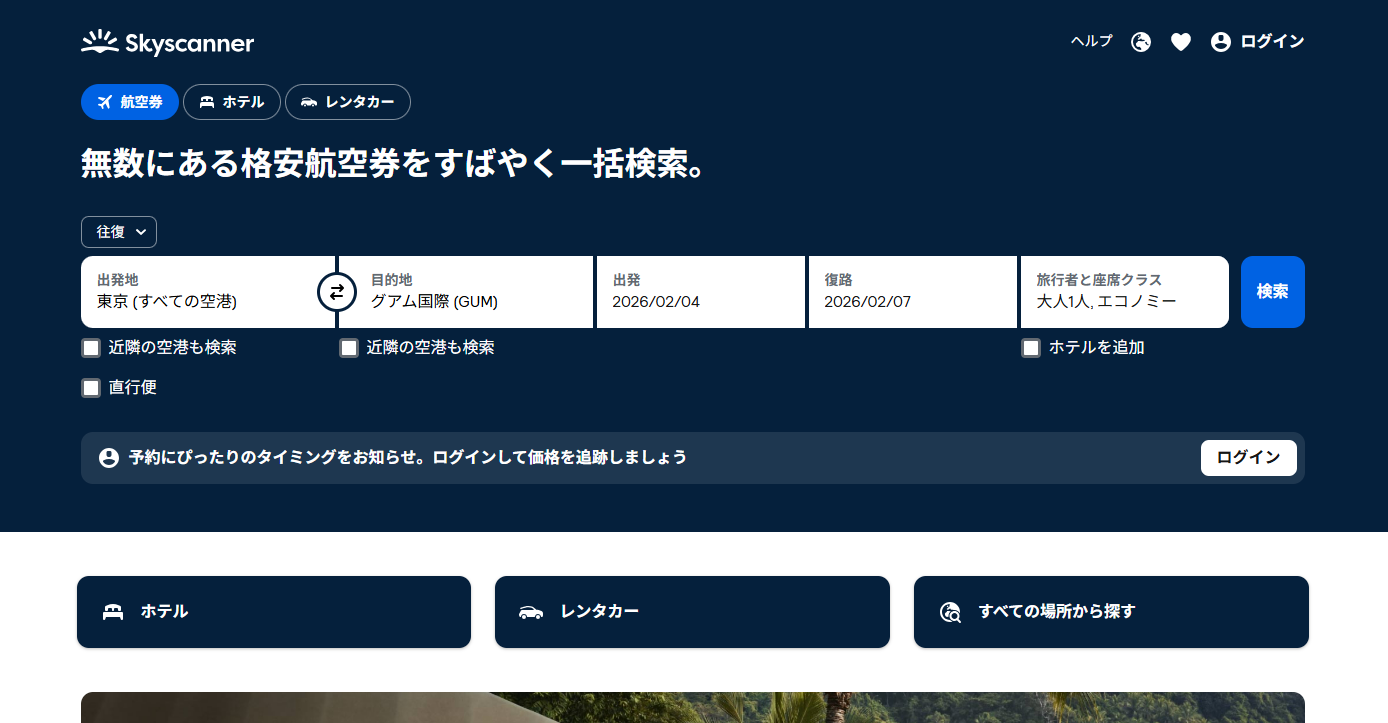Check the 直行便 checkbox
This screenshot has height=723, width=1388.
point(92,388)
